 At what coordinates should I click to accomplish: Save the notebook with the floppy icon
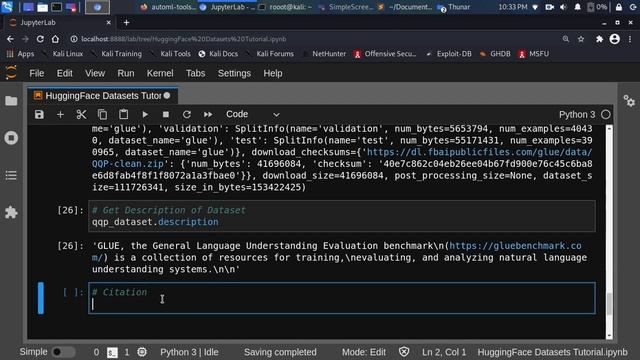pos(39,114)
